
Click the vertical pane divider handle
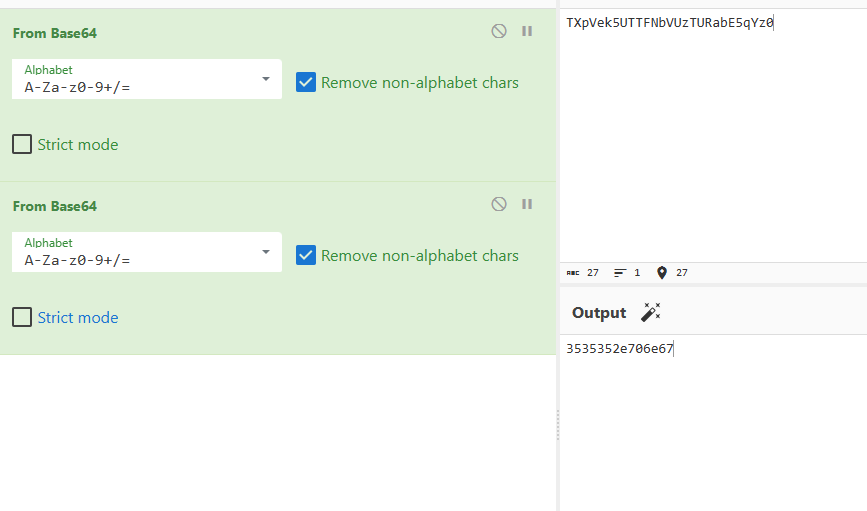[x=558, y=425]
